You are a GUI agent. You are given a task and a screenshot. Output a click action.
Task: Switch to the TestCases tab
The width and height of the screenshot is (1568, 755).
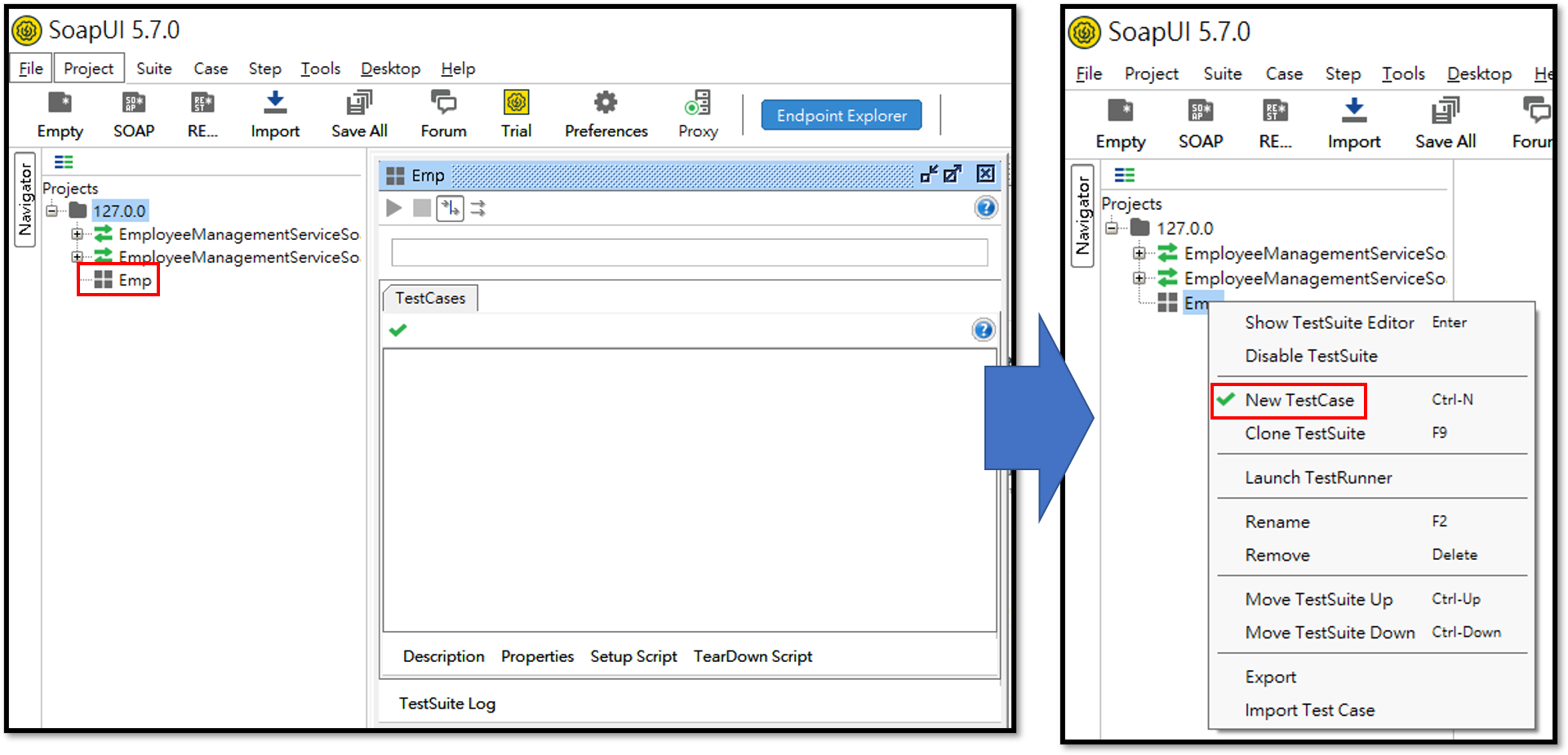[430, 298]
